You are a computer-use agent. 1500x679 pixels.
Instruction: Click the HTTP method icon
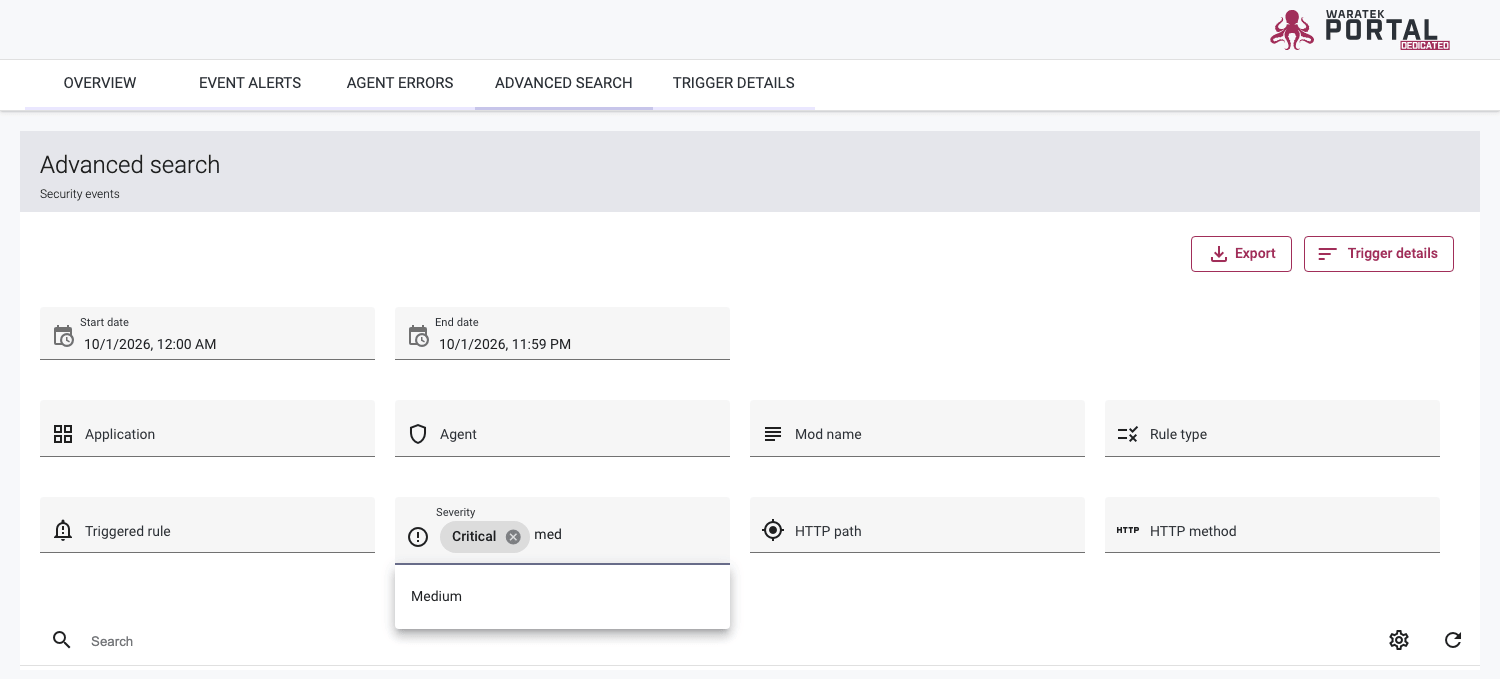click(1128, 531)
